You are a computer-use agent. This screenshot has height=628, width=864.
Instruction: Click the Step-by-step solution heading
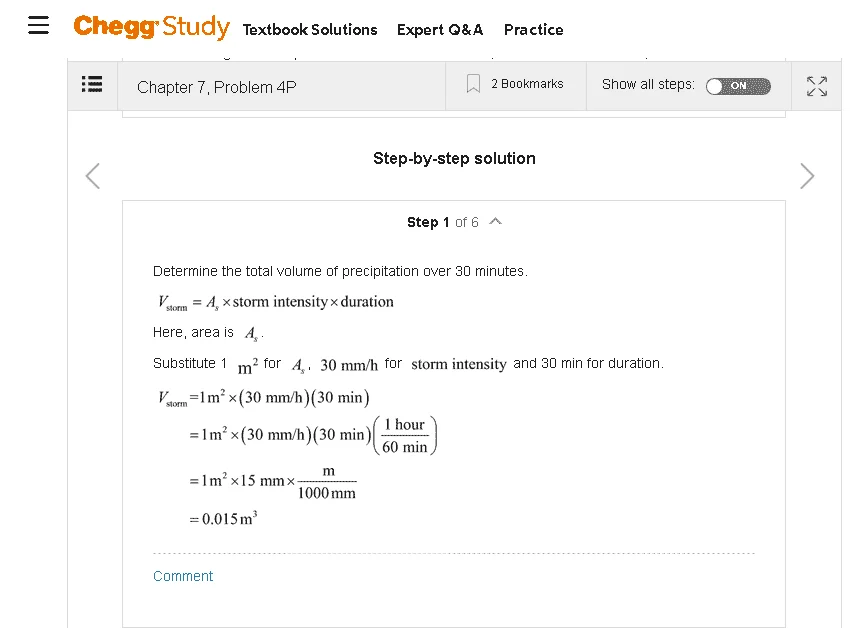click(454, 159)
